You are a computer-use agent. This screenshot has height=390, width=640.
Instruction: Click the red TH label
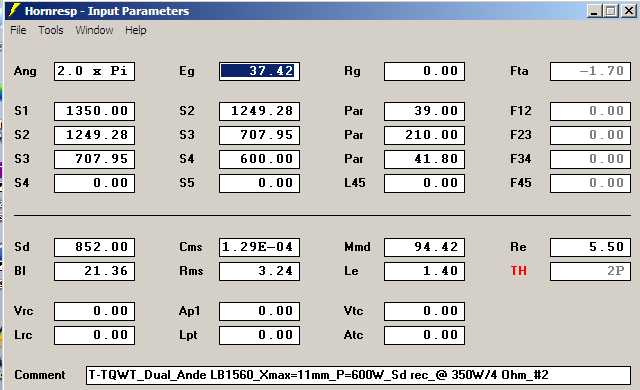coord(519,271)
